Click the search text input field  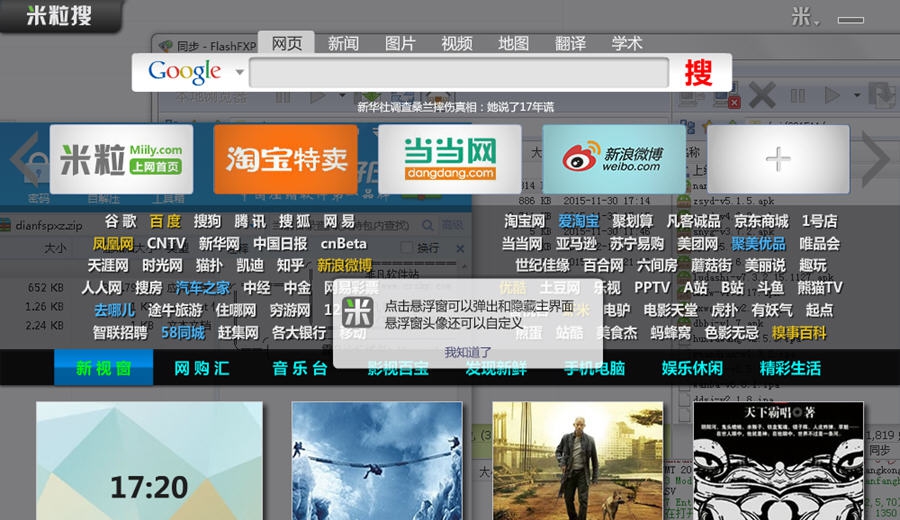pyautogui.click(x=458, y=73)
